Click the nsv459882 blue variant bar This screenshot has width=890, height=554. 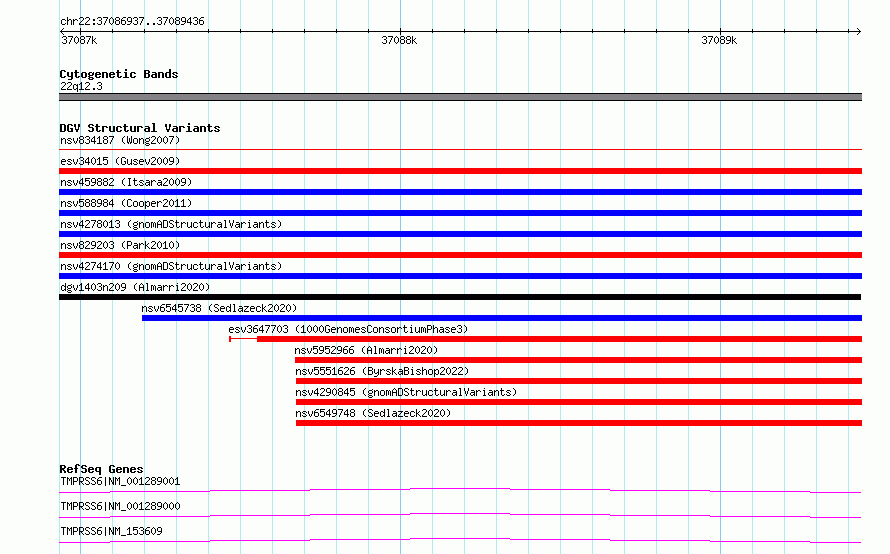click(460, 192)
